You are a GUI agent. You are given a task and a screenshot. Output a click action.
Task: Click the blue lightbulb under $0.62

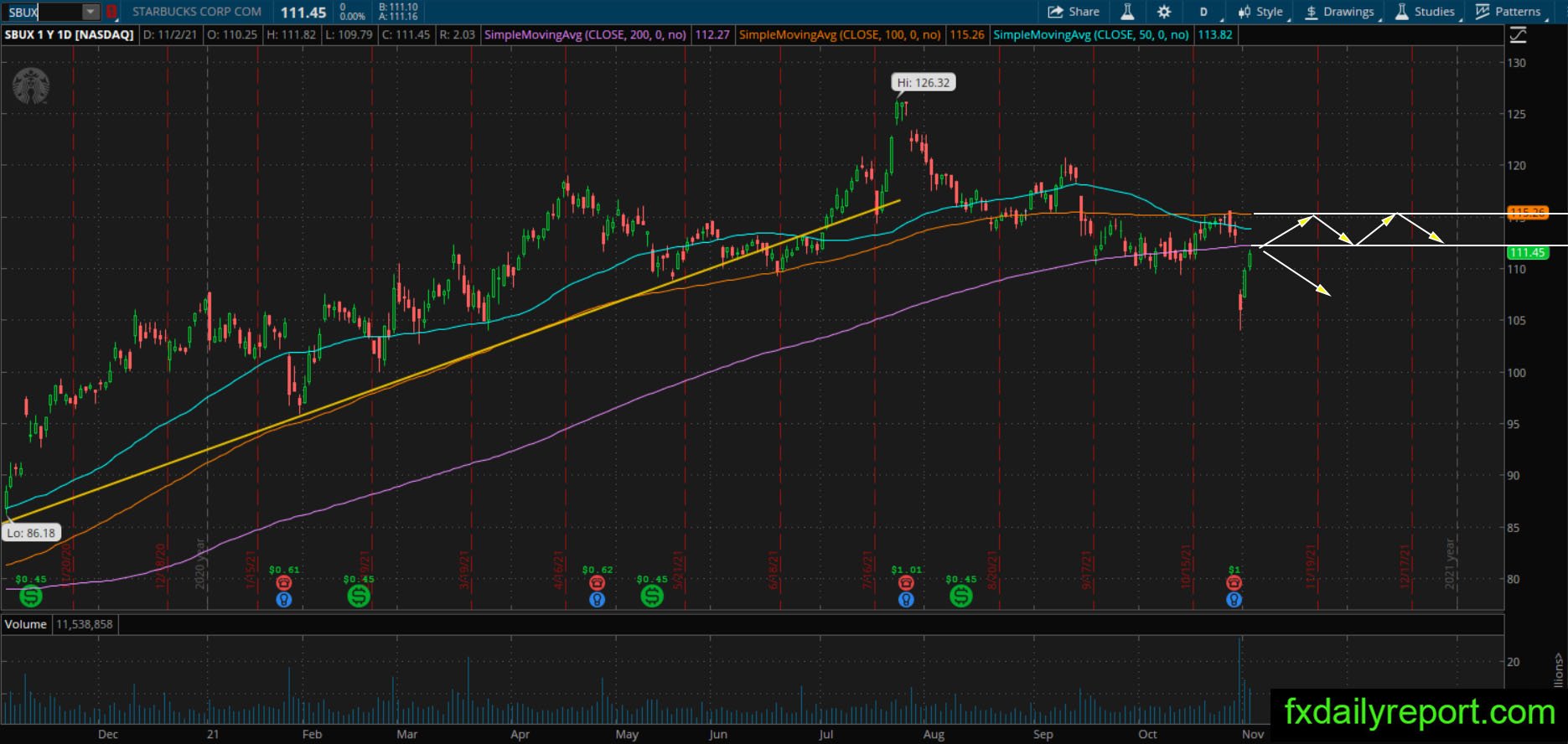coord(597,600)
